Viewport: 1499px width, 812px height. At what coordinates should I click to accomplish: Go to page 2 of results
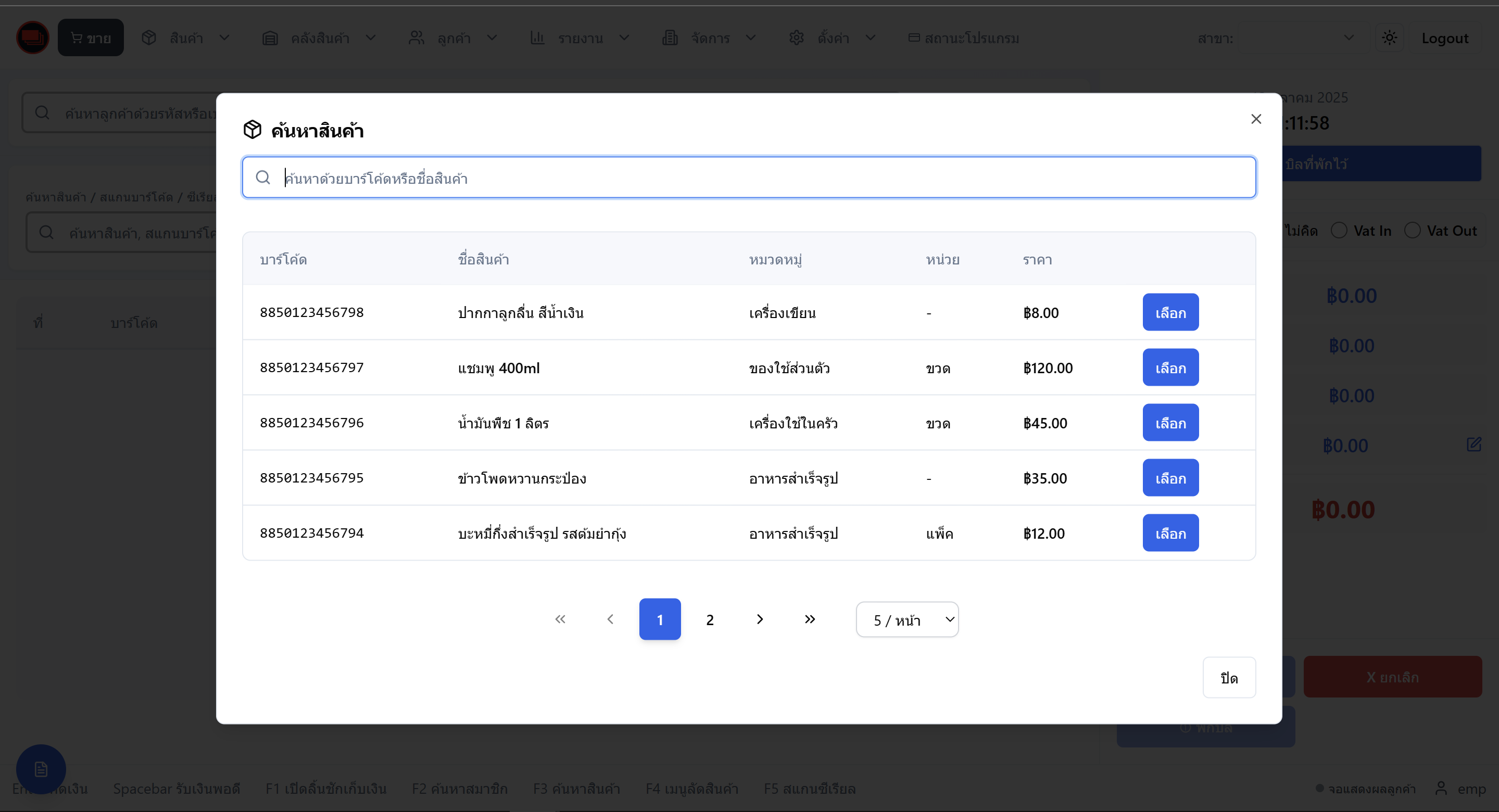(x=709, y=619)
